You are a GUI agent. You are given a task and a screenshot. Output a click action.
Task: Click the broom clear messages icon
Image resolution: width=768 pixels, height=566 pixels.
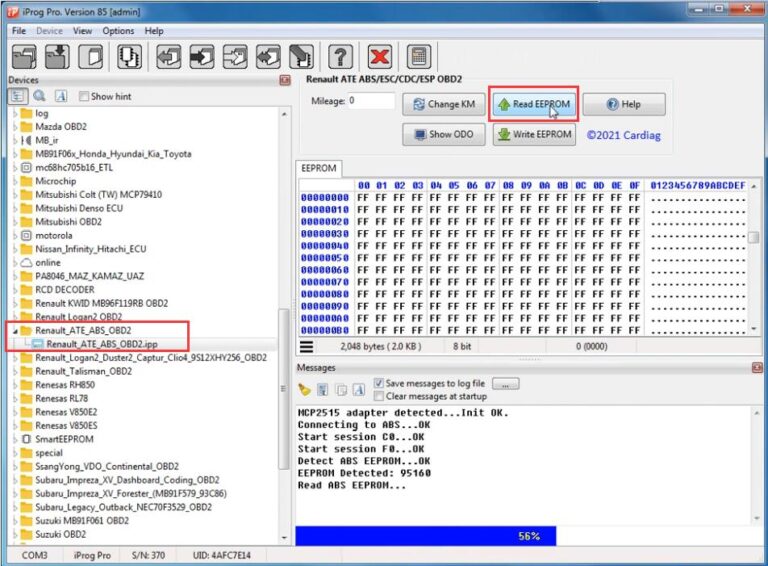304,390
